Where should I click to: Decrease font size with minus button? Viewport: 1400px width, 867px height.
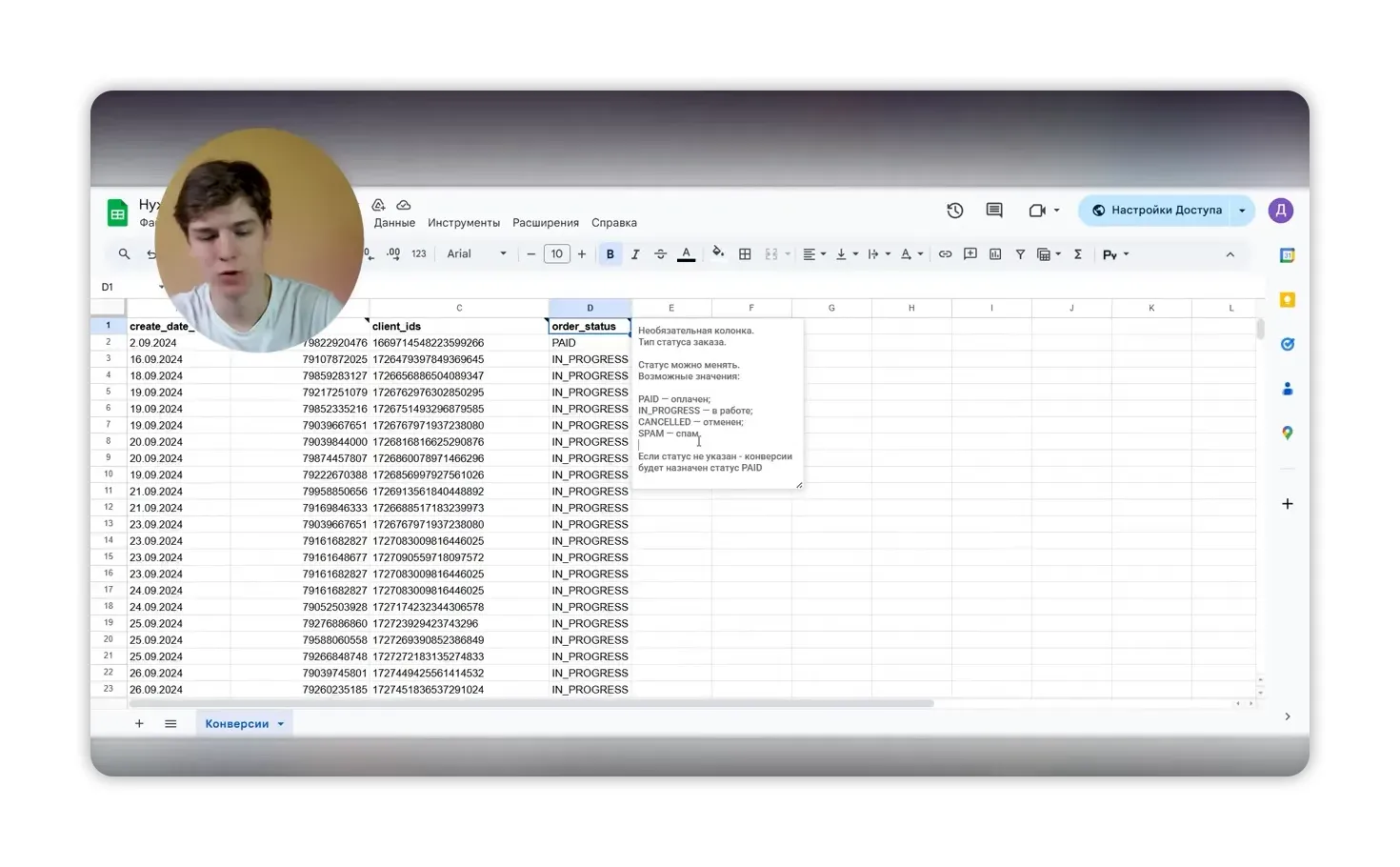click(x=531, y=254)
